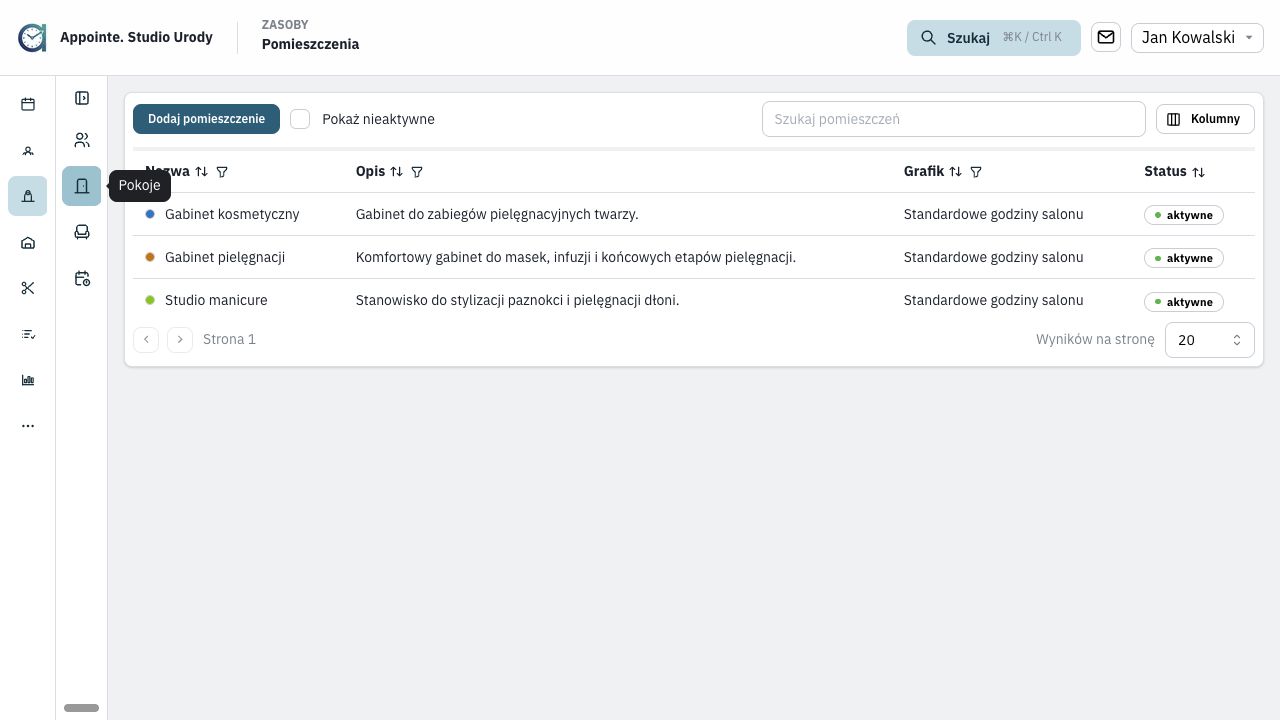Image resolution: width=1280 pixels, height=720 pixels.
Task: Open the house icon in left sidebar
Action: tap(28, 242)
